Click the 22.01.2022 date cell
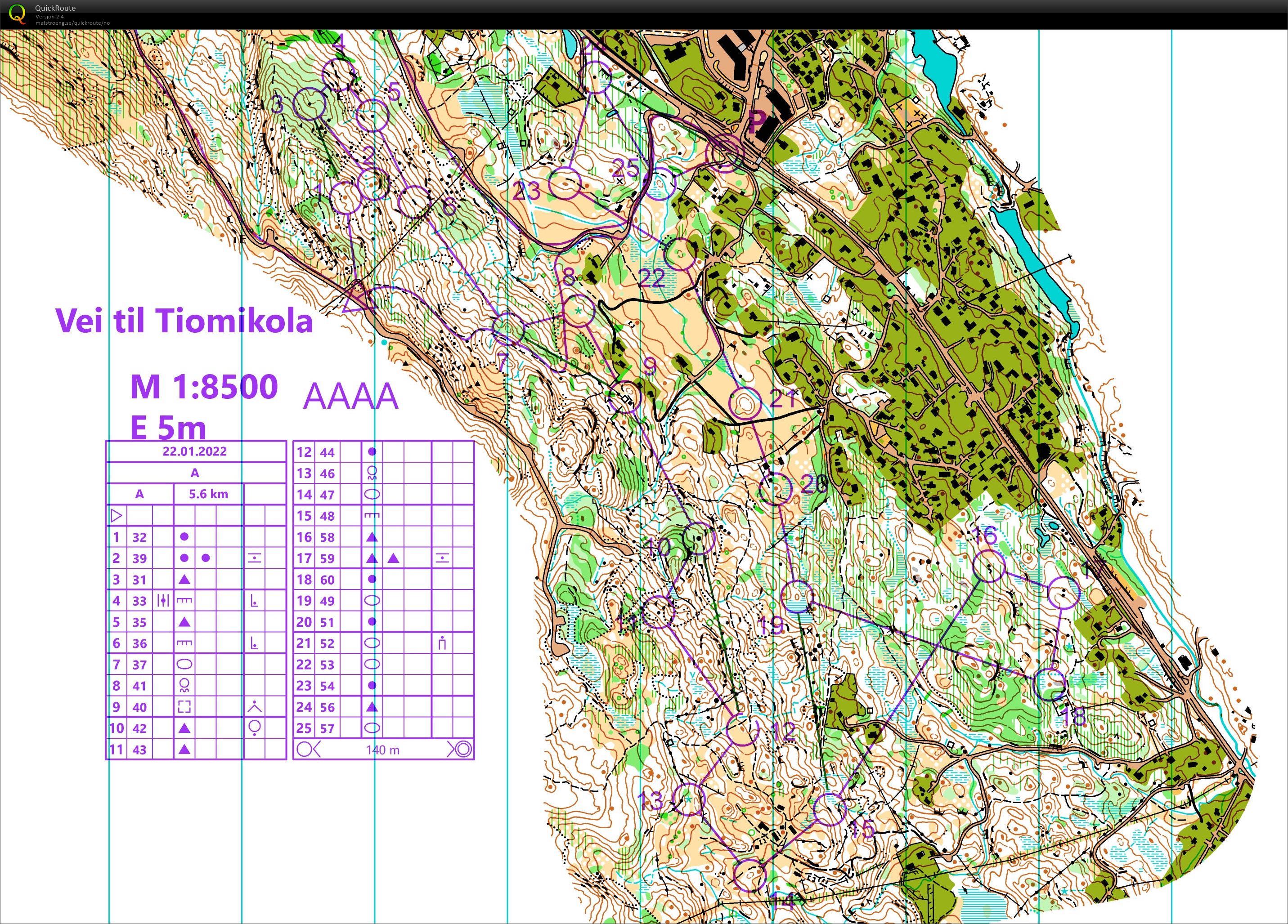This screenshot has height=924, width=1288. tap(195, 451)
